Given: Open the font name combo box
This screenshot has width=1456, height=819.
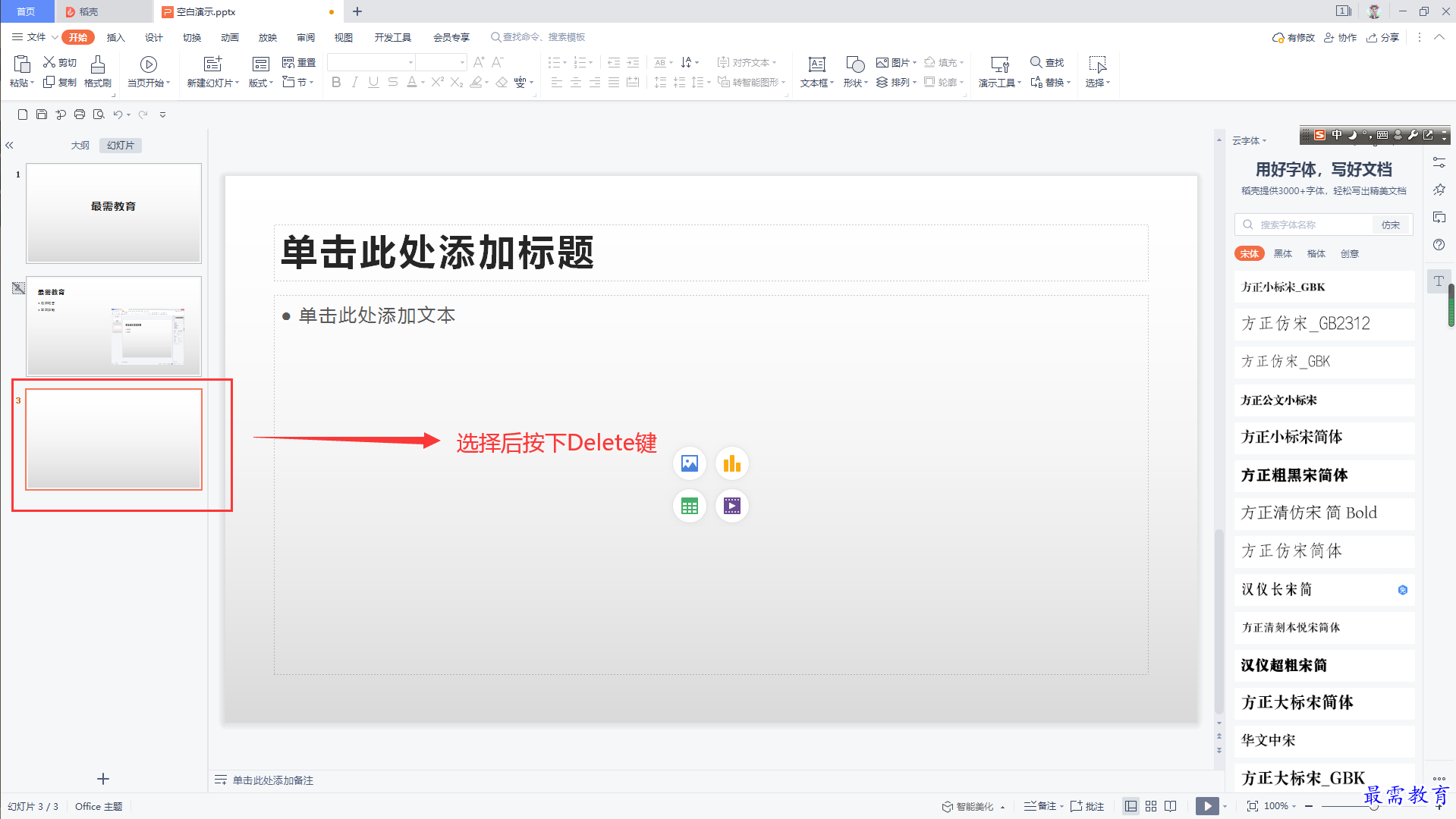Looking at the screenshot, I should point(371,62).
